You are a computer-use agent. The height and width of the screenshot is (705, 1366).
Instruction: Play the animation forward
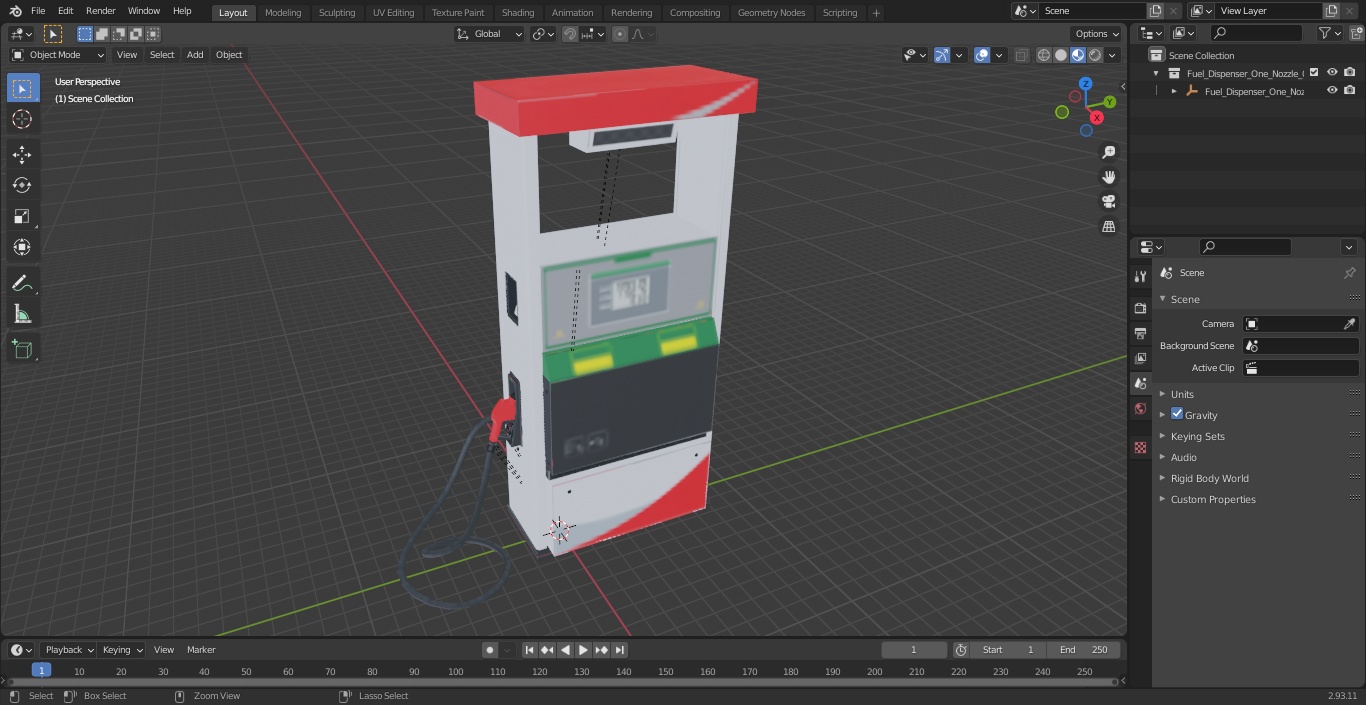[583, 650]
